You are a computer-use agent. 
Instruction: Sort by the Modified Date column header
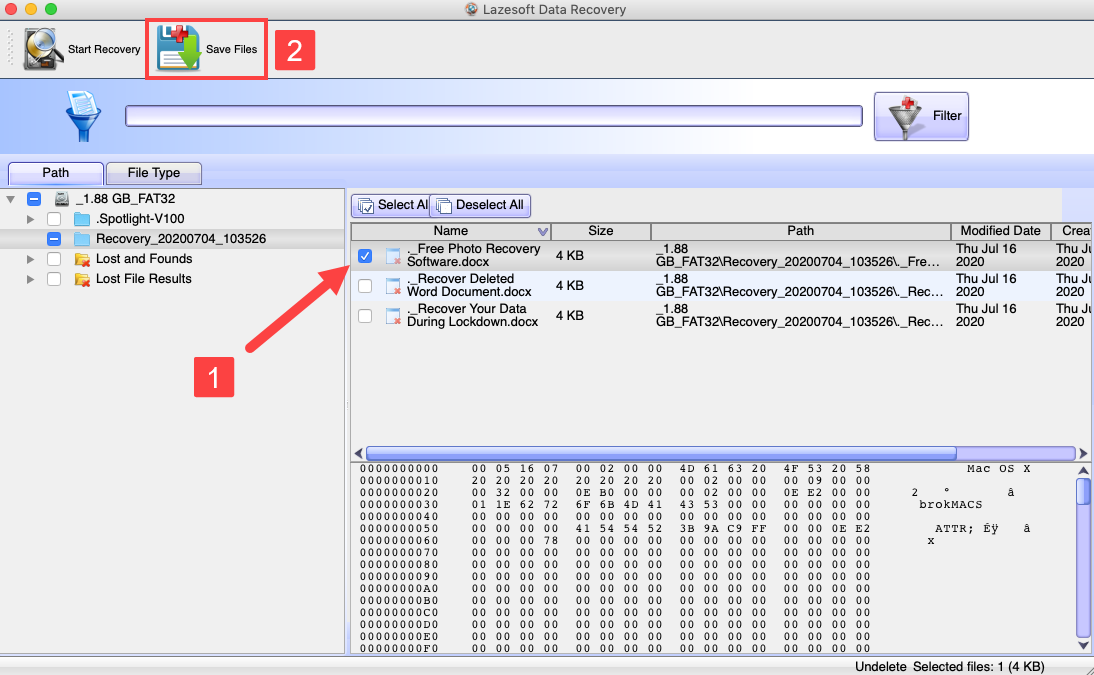1001,231
